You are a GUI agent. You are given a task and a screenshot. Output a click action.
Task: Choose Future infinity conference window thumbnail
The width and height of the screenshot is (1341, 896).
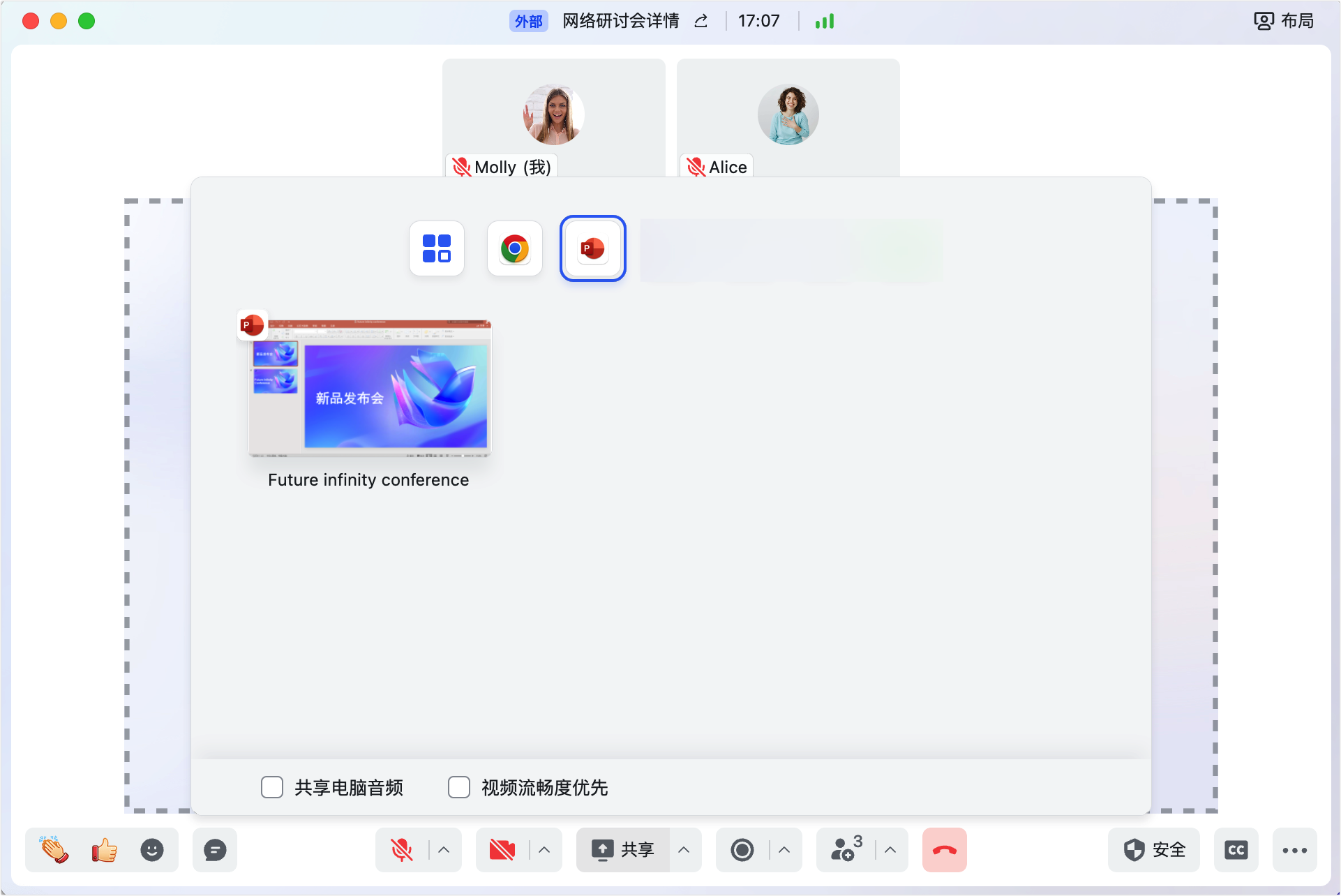coord(370,388)
